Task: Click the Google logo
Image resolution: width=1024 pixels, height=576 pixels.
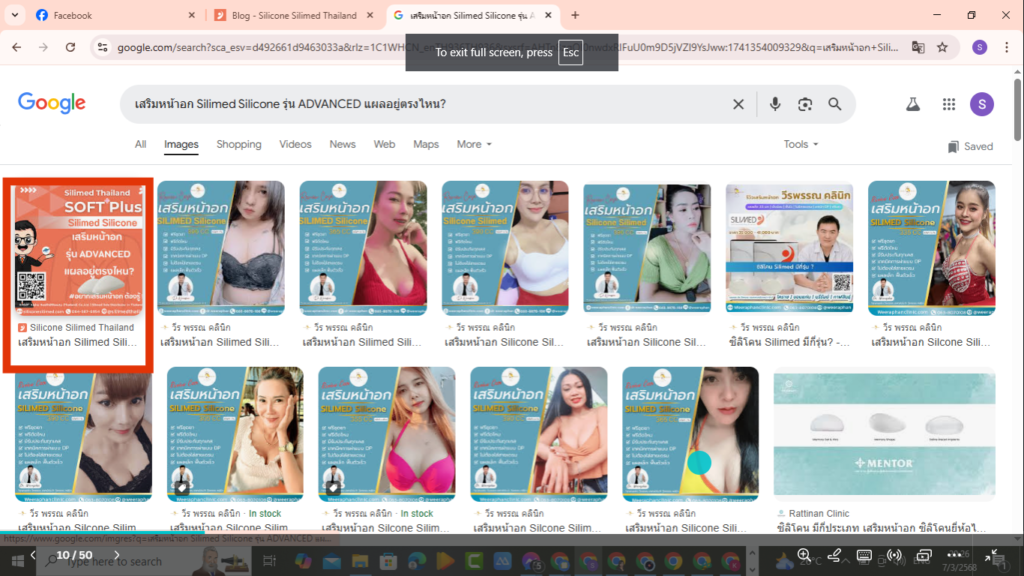Action: 52,103
